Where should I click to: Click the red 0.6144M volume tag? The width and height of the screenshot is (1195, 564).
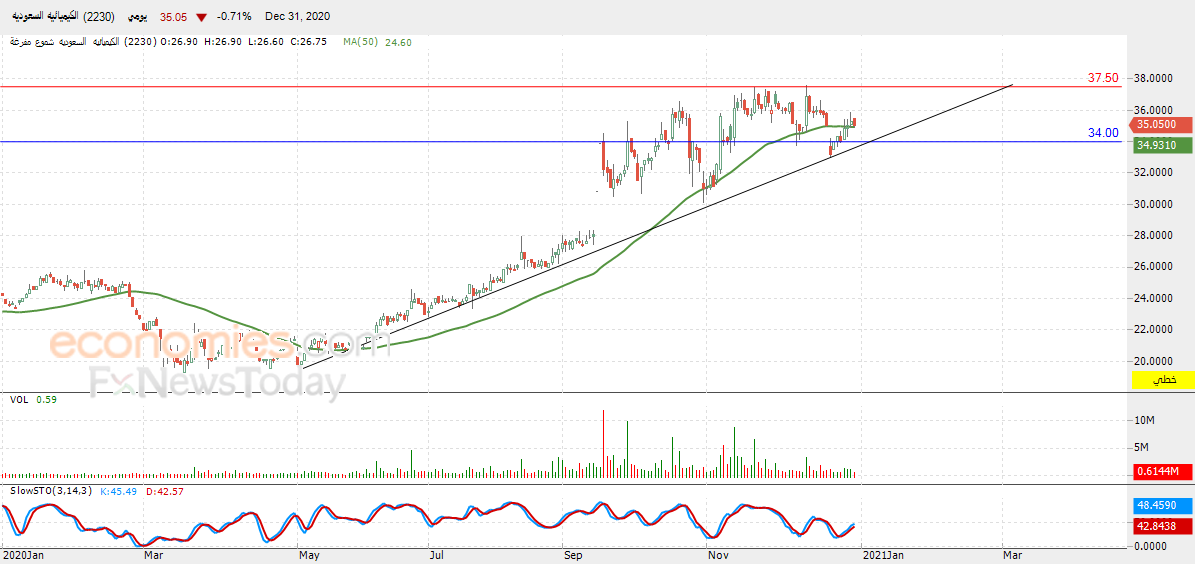click(x=1160, y=472)
